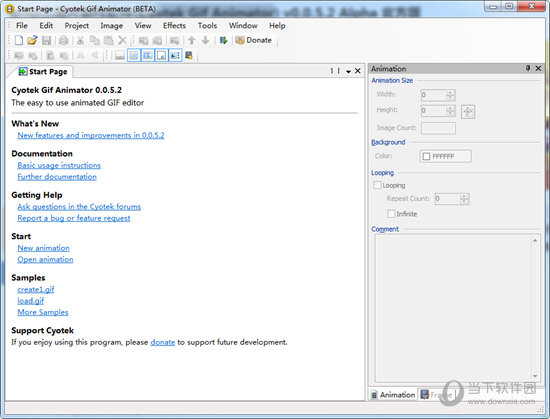Screen dimensions: 550x419
Task: Click the Save floppy disk icon
Action: (x=46, y=40)
